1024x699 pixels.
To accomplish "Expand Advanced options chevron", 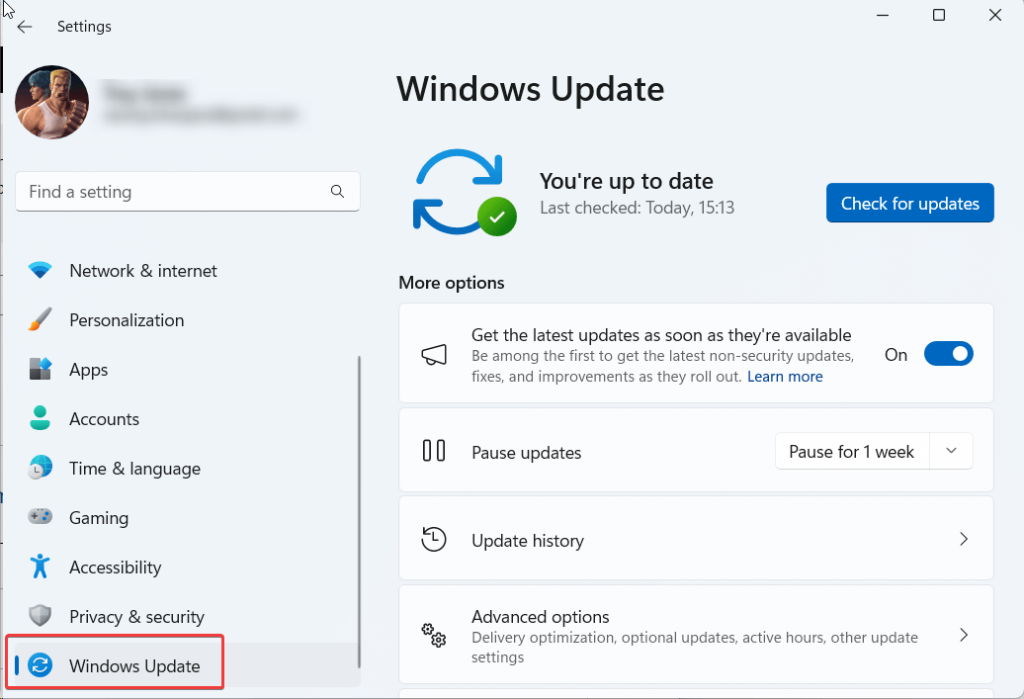I will 963,635.
